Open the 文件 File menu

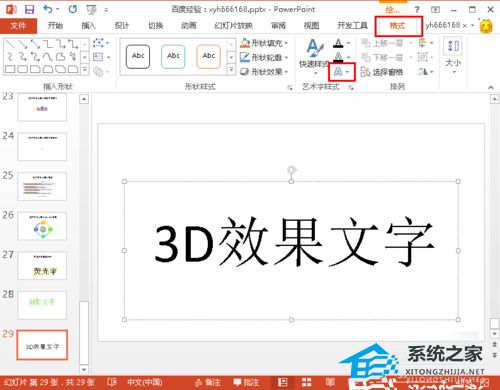(x=18, y=26)
